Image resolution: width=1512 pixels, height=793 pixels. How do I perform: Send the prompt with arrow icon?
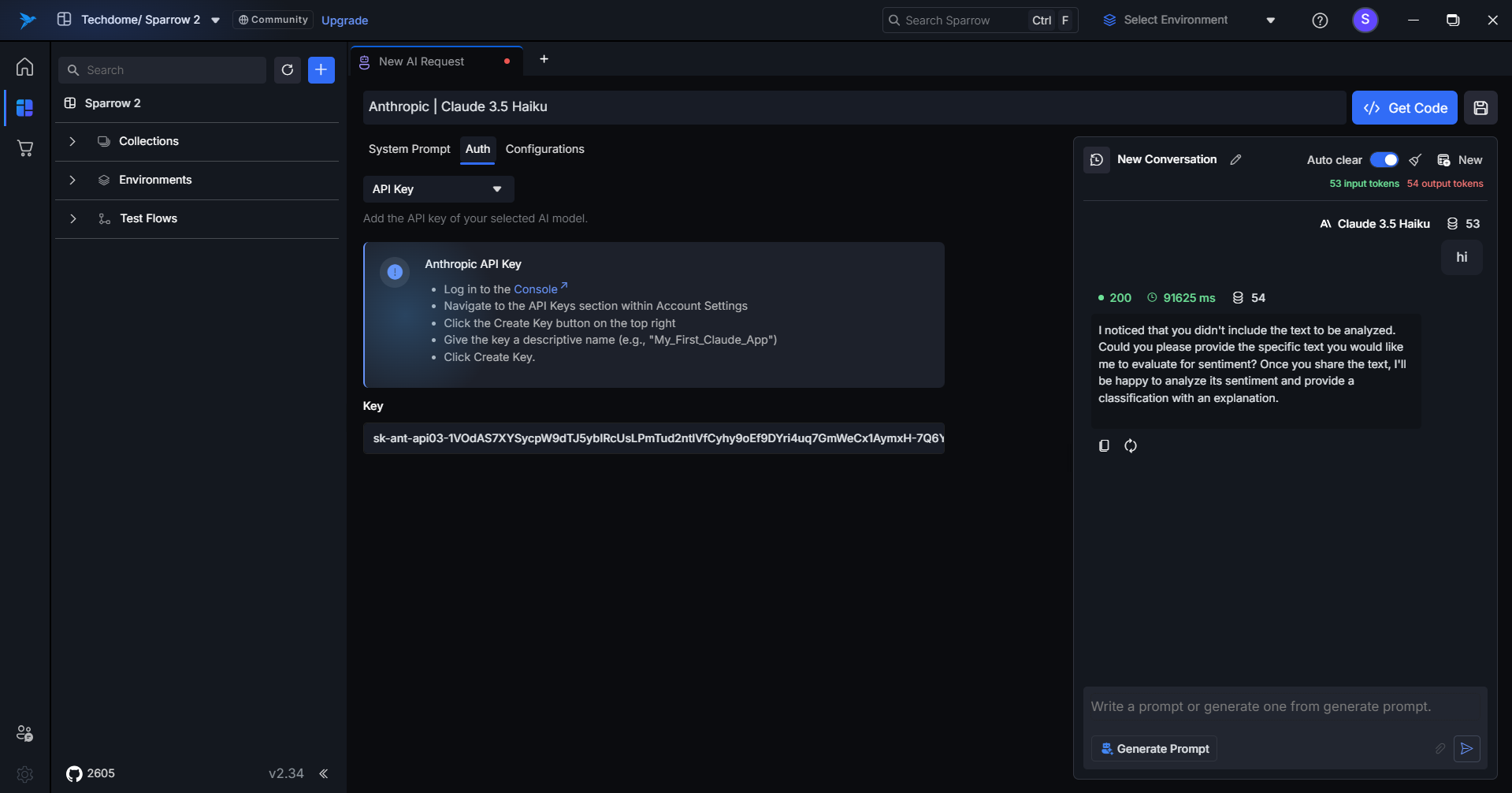(x=1466, y=749)
